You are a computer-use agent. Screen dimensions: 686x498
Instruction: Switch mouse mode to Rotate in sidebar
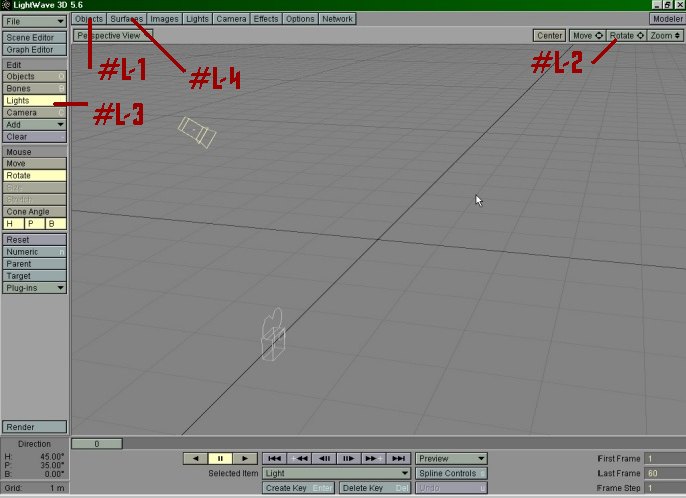point(35,175)
